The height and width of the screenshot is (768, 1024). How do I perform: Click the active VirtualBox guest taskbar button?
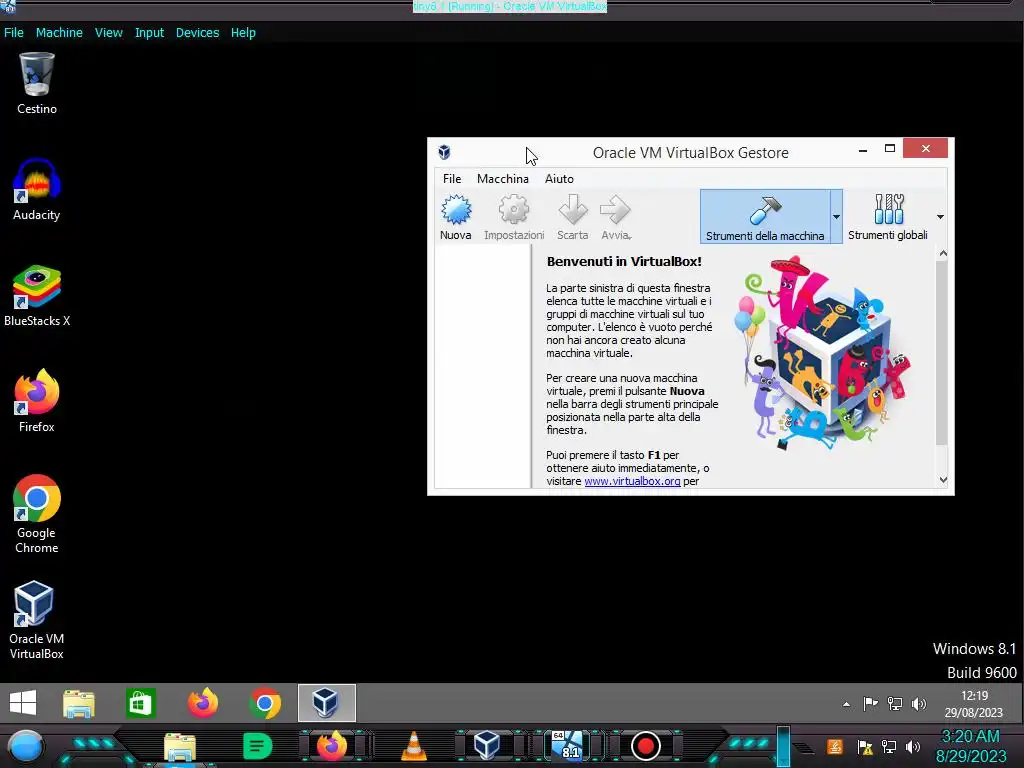[x=327, y=703]
